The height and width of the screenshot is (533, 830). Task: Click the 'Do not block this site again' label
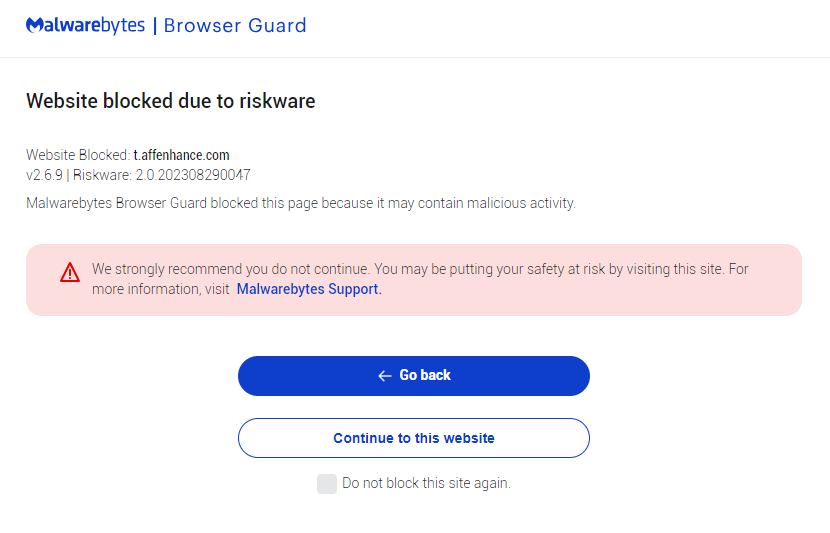[x=426, y=483]
